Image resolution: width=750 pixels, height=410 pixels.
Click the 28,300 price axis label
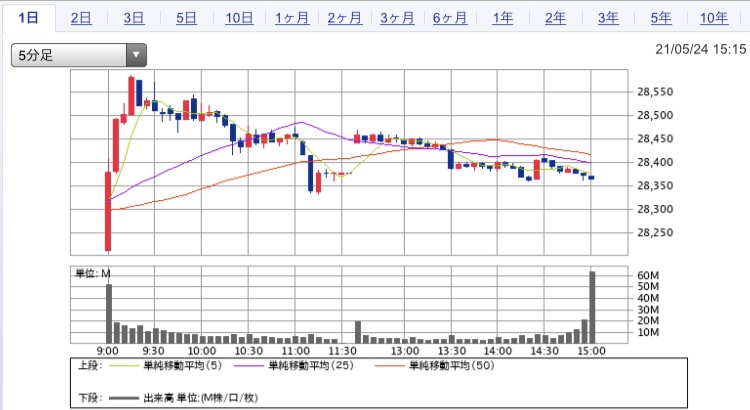click(655, 209)
